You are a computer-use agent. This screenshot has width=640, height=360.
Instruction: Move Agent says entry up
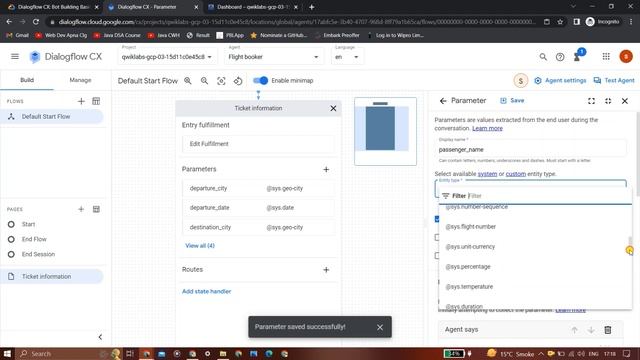click(x=574, y=330)
